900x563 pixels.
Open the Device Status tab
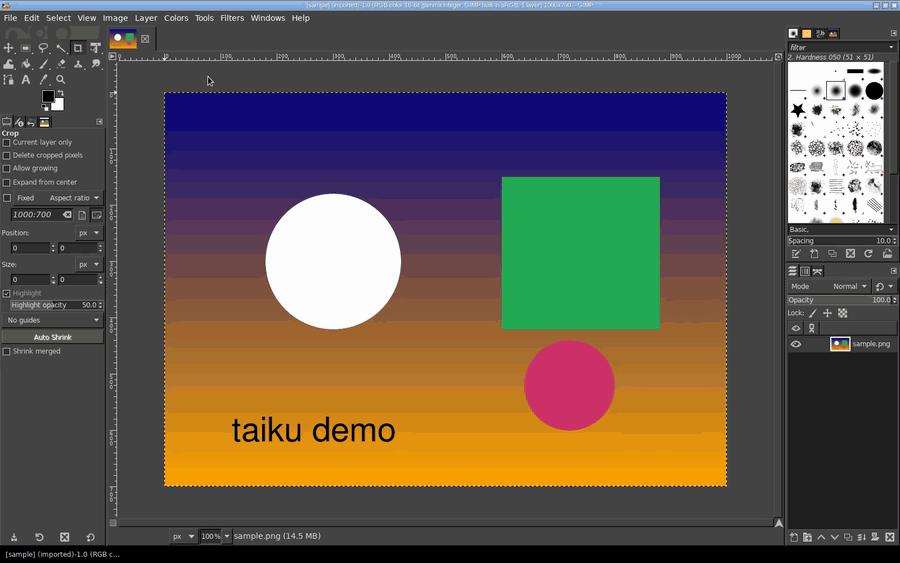(19, 122)
